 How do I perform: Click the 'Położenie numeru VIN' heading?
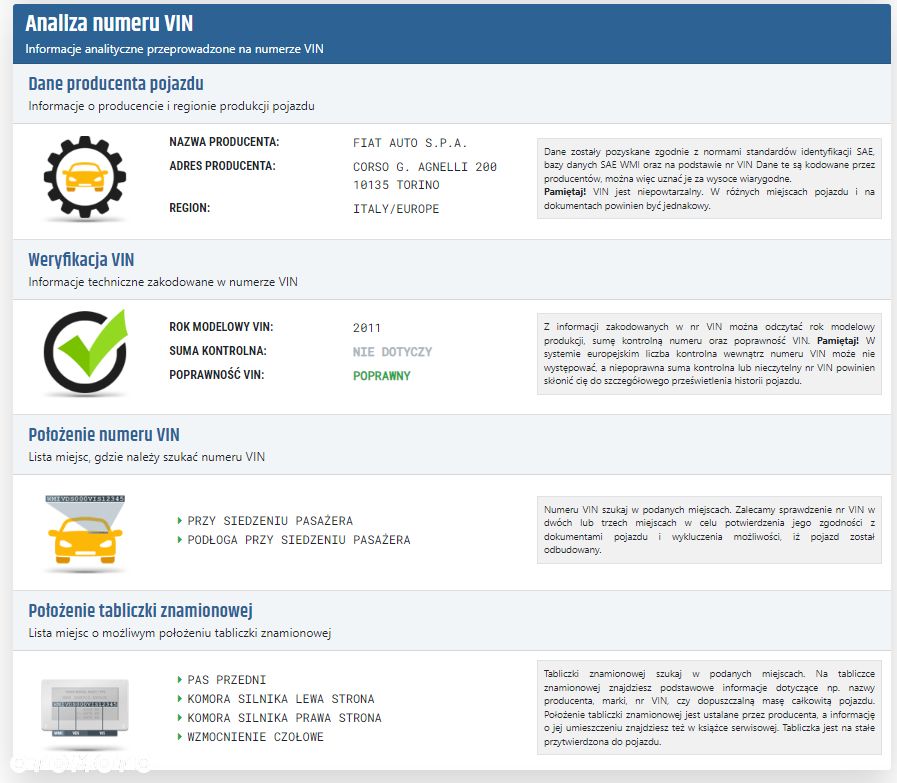(x=104, y=435)
